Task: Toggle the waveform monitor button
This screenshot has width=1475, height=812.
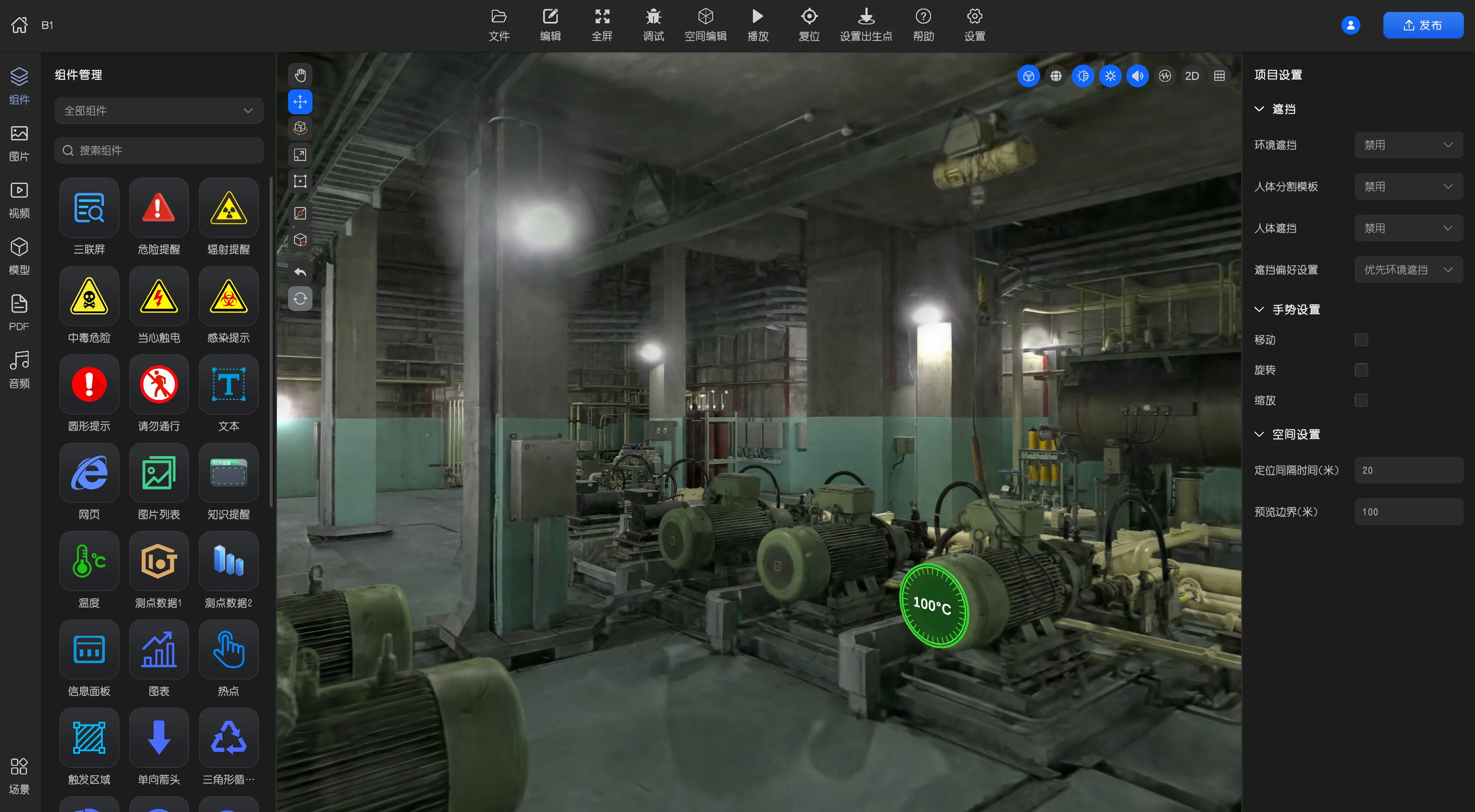Action: [x=1165, y=76]
